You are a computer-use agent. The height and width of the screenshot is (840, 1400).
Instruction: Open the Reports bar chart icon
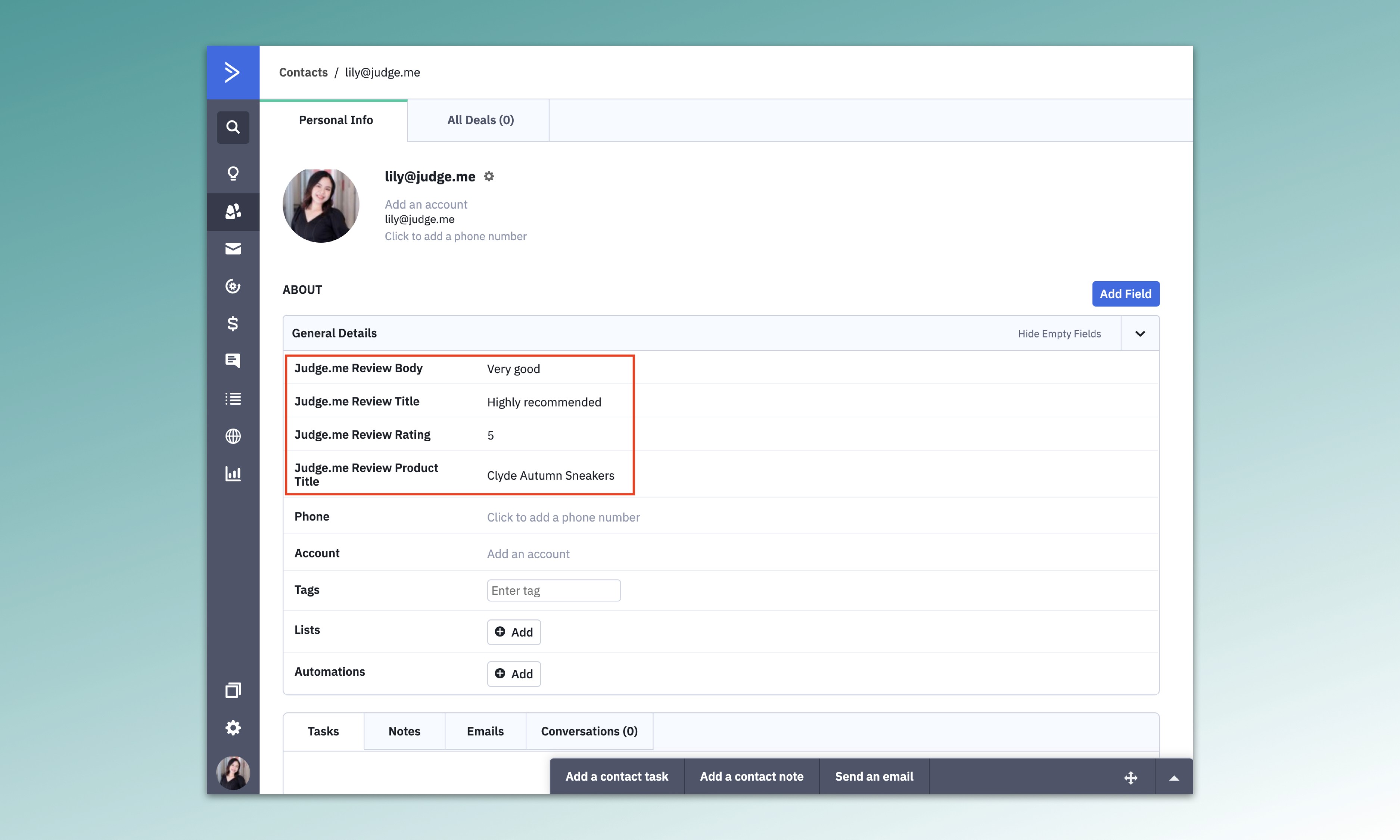pos(233,474)
